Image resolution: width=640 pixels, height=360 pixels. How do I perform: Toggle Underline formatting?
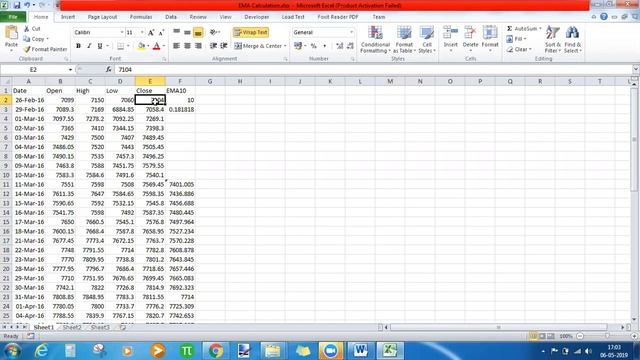tap(100, 46)
